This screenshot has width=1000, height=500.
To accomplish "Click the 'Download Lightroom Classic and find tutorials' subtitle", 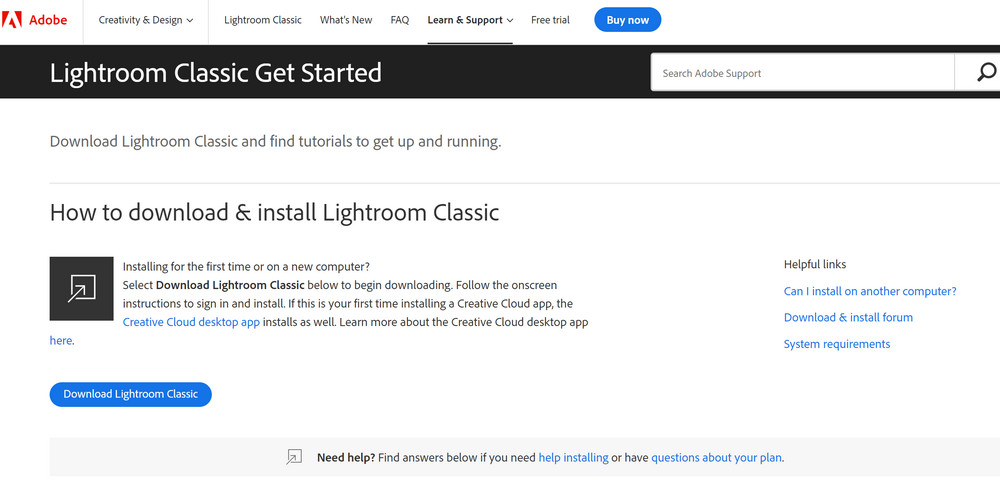I will tap(276, 141).
